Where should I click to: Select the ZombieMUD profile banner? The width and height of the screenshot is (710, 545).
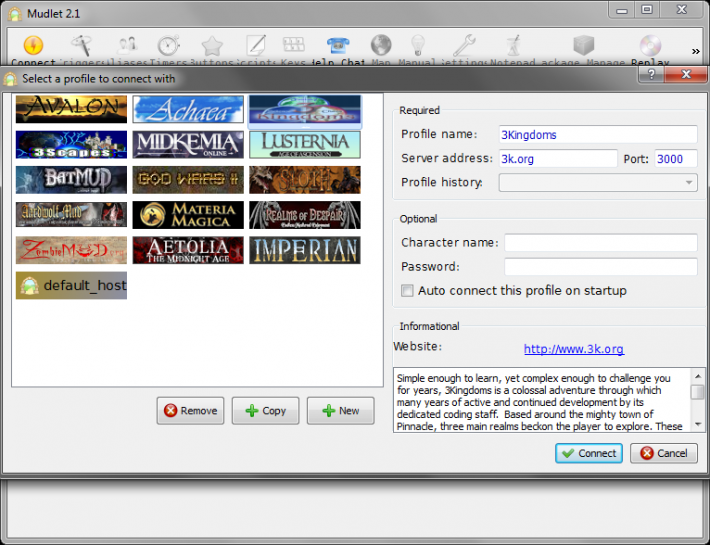71,250
